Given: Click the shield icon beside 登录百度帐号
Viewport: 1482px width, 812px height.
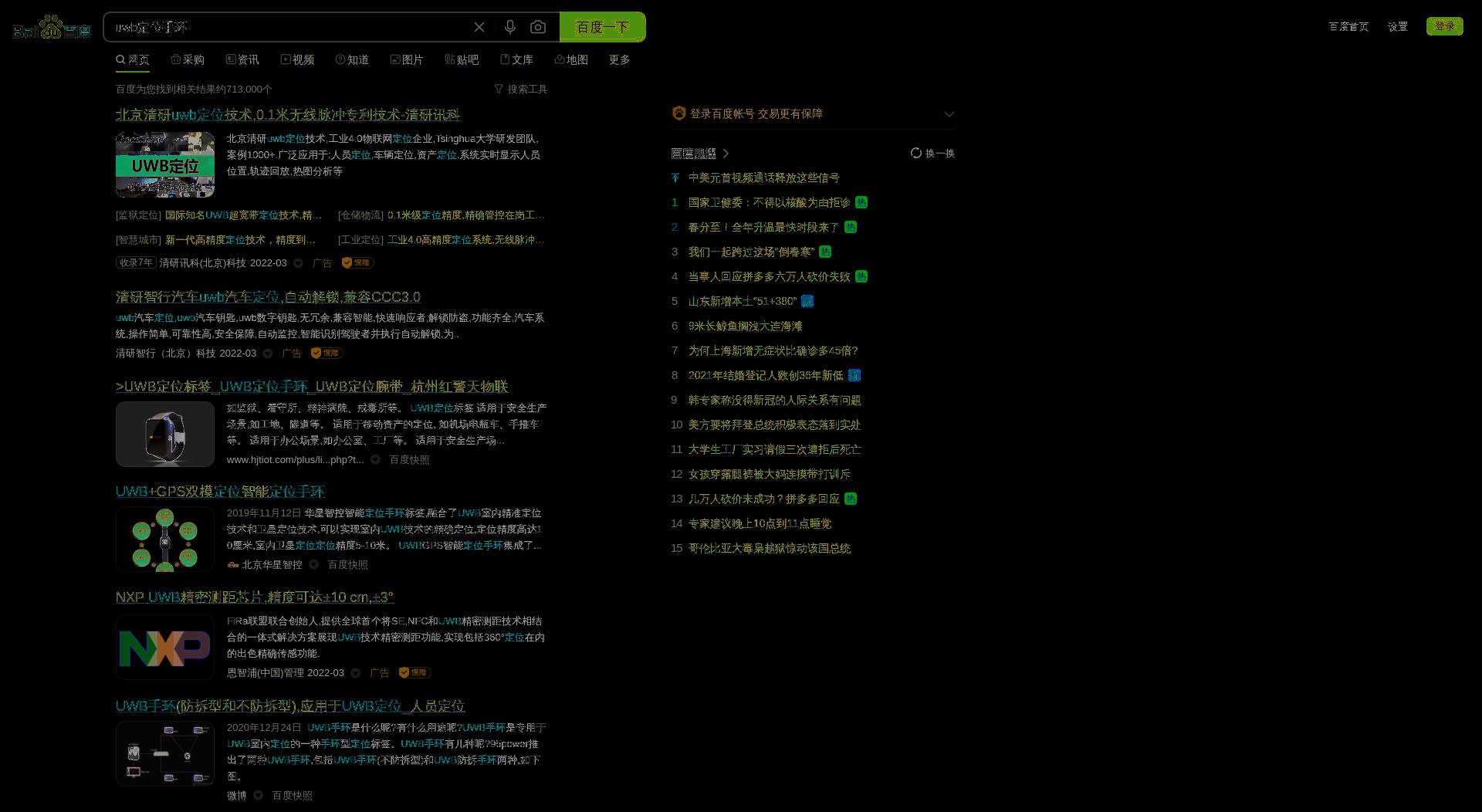Looking at the screenshot, I should coord(678,113).
